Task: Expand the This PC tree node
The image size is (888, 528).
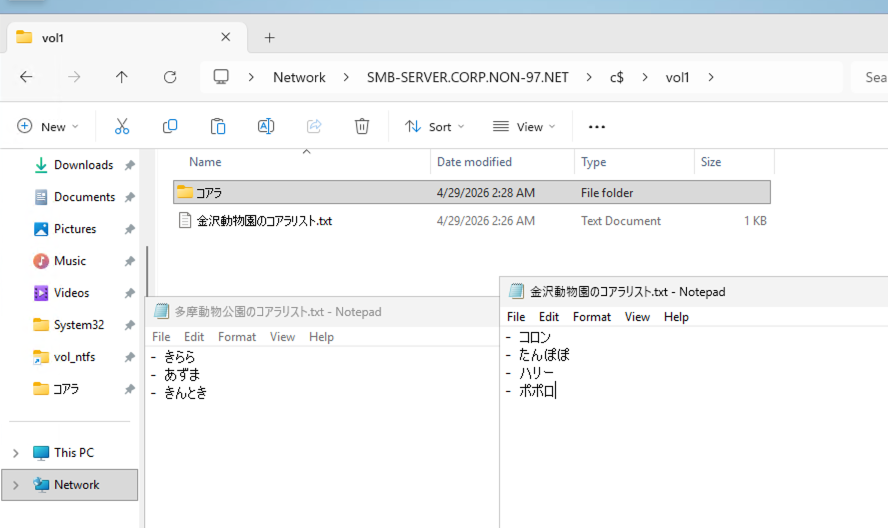Action: click(x=16, y=453)
